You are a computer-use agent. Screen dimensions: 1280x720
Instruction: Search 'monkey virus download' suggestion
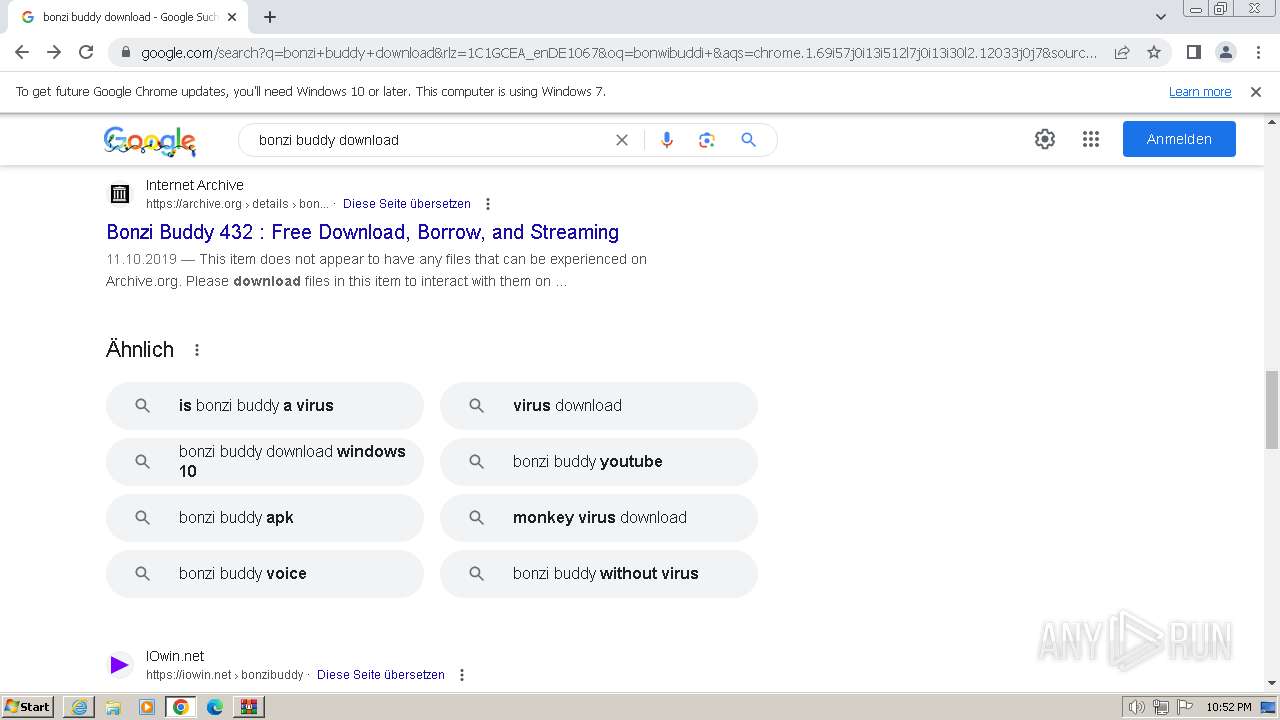tap(599, 518)
